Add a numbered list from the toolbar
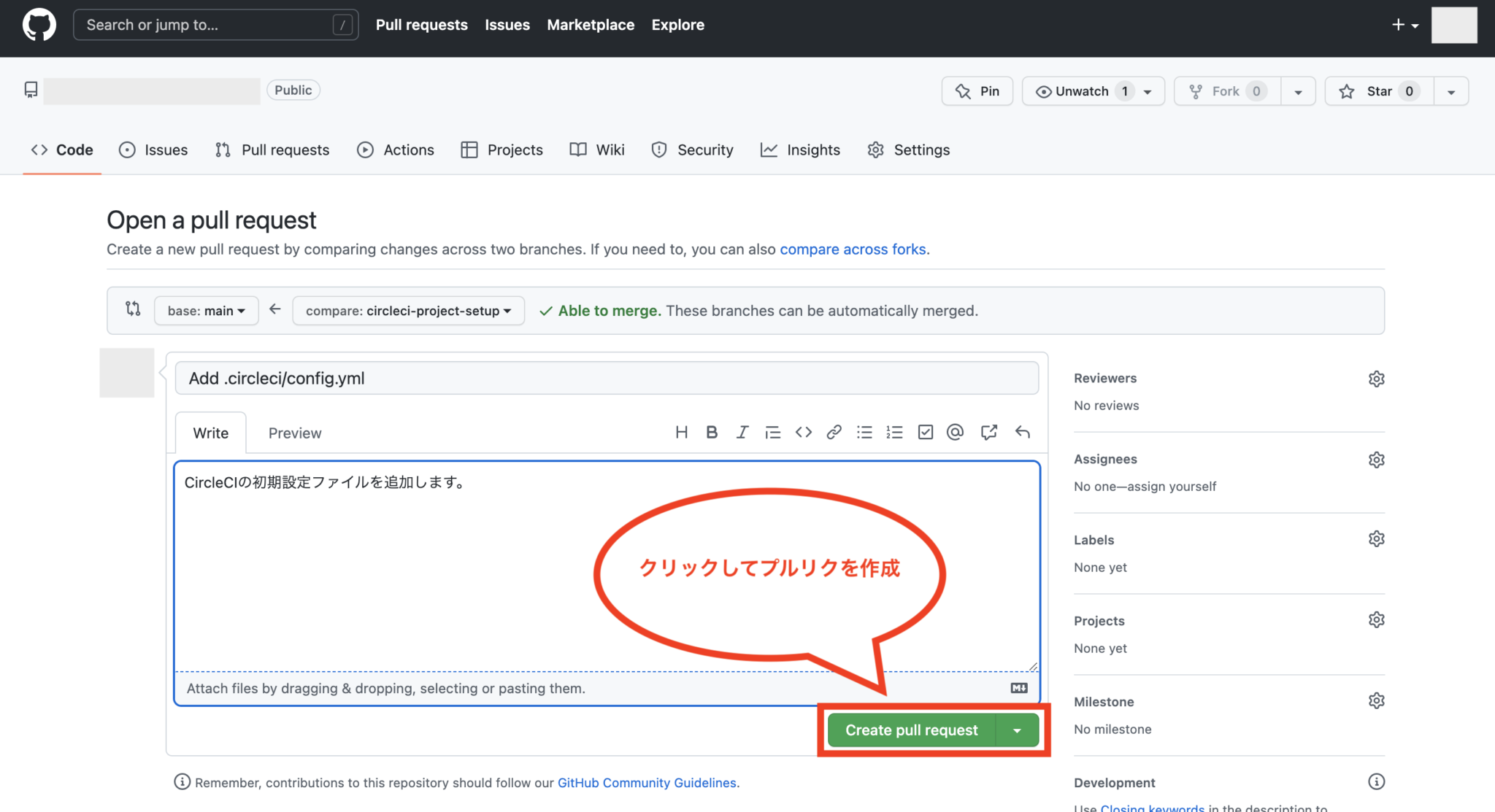 click(x=895, y=432)
